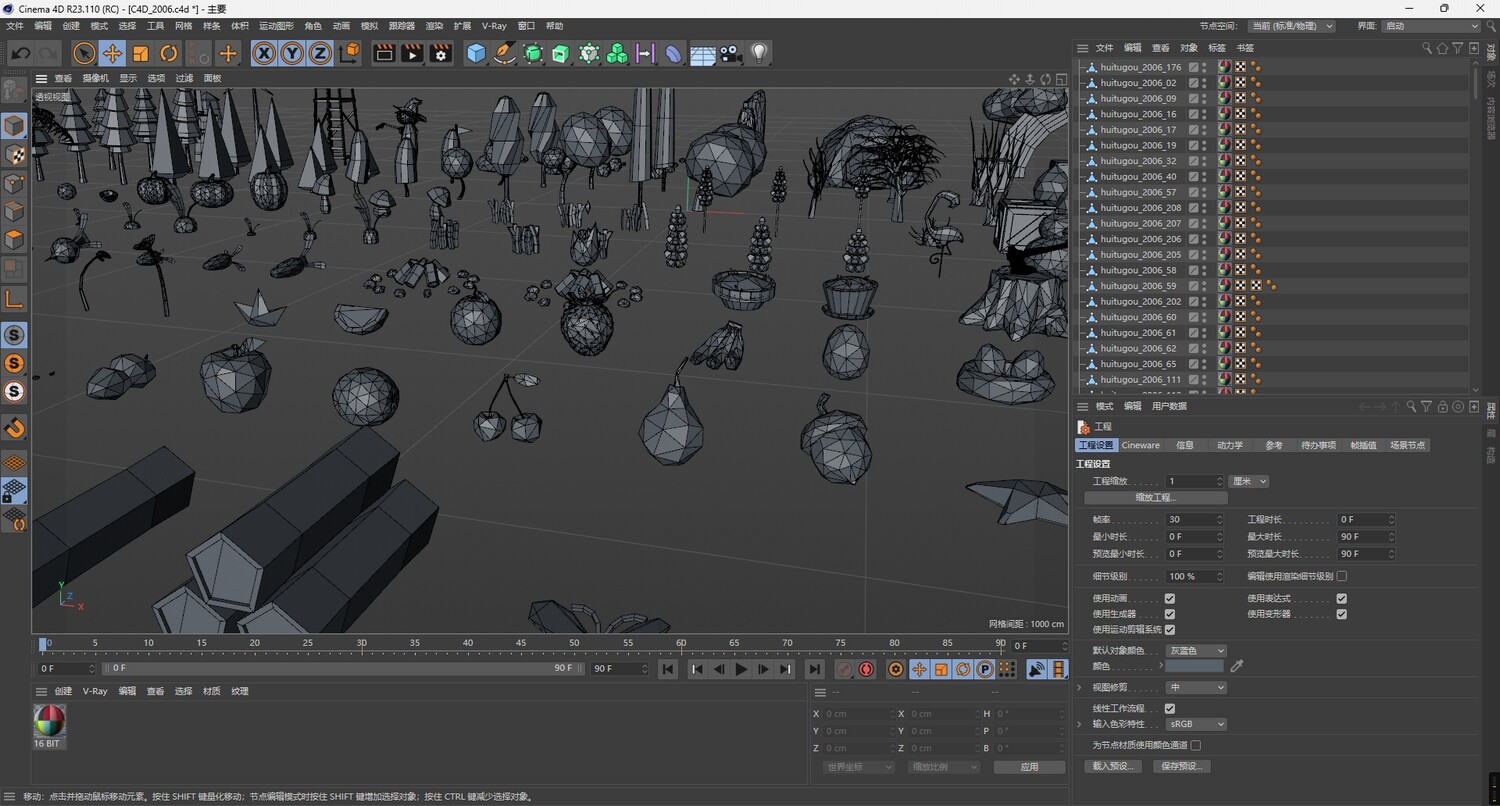Click the light bulb icon
This screenshot has height=806, width=1500.
click(759, 54)
